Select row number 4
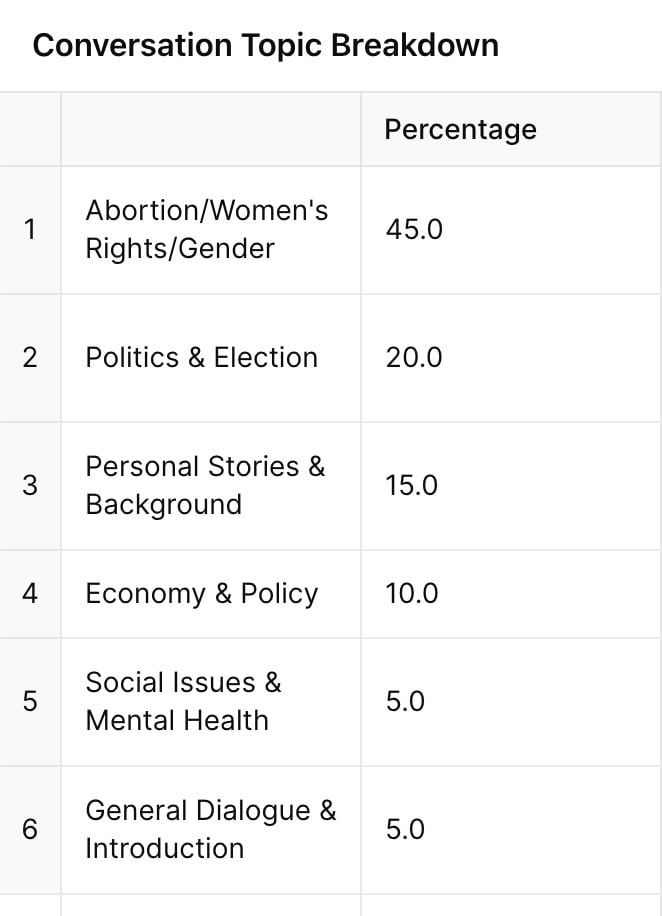The width and height of the screenshot is (662, 916). [30, 593]
